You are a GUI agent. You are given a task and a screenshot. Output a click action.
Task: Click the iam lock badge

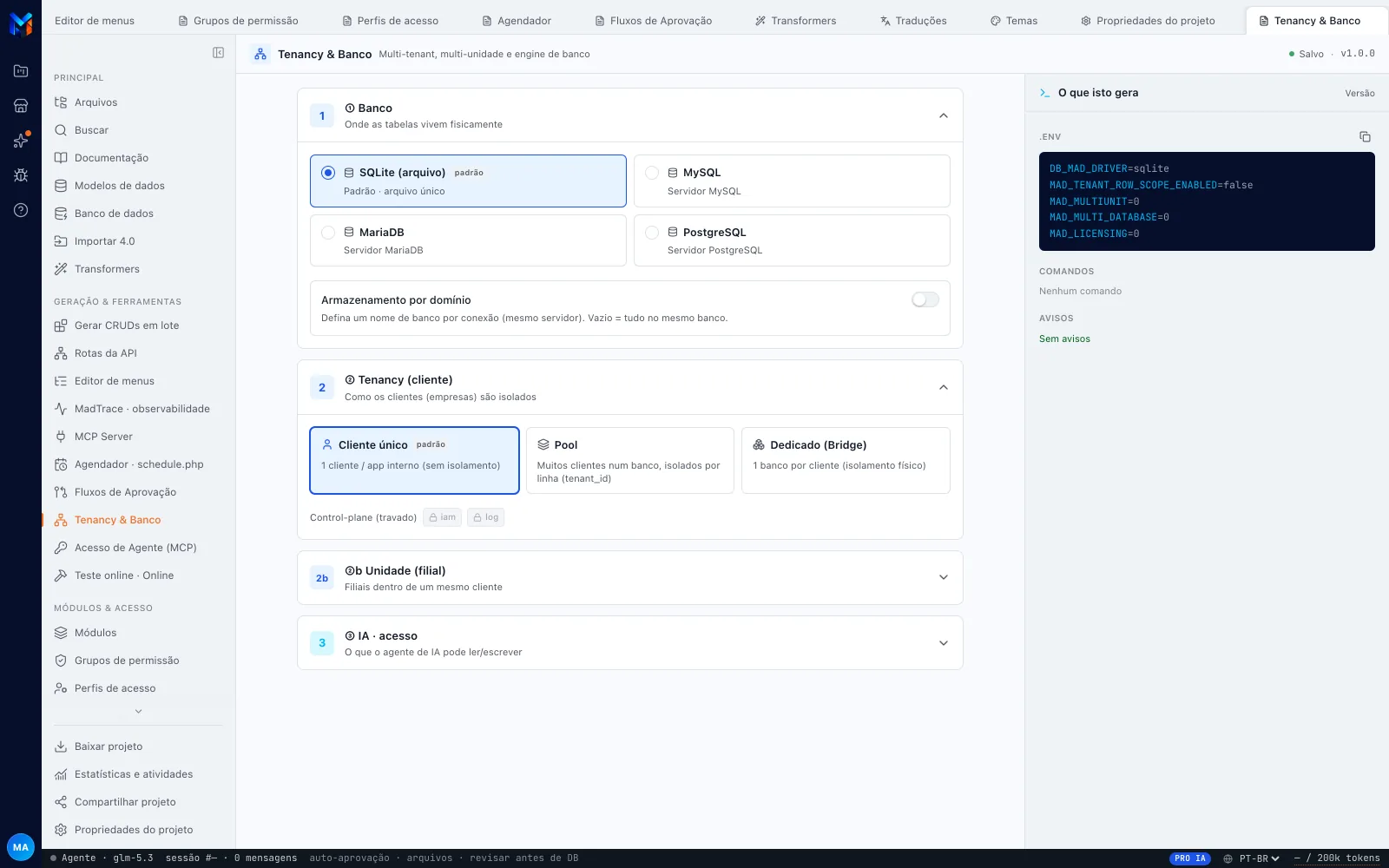[443, 517]
